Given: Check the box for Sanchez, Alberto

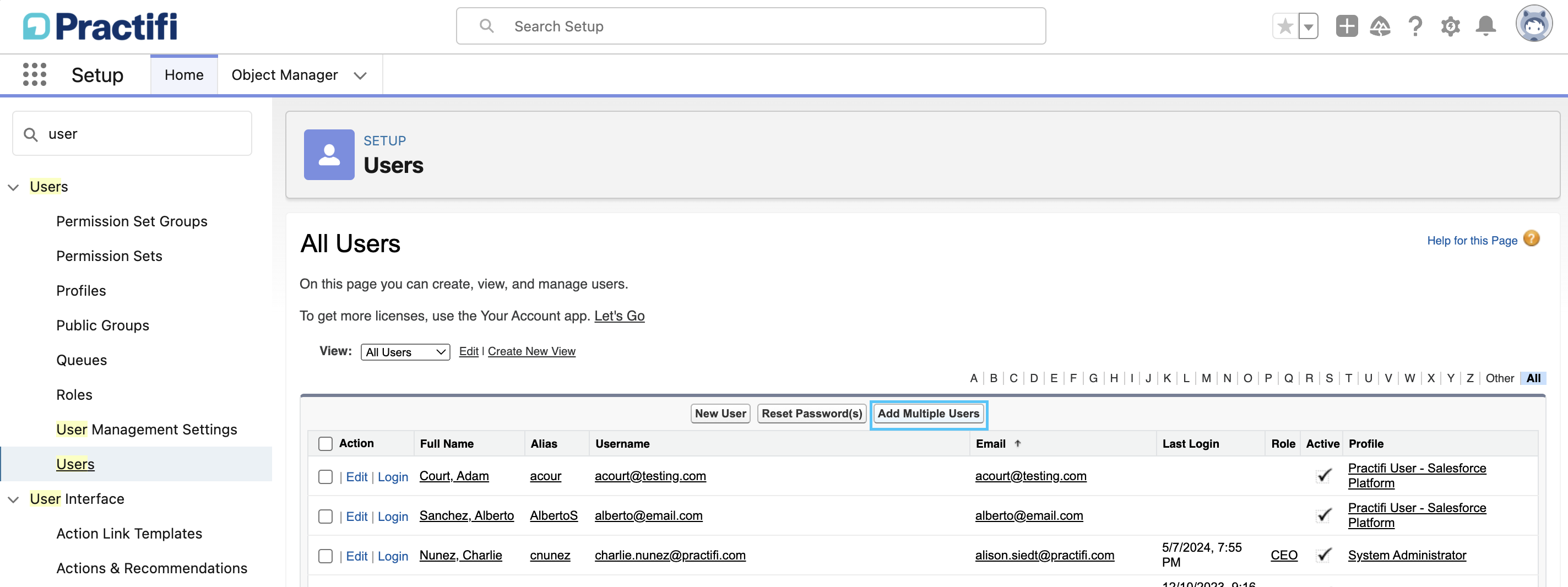Looking at the screenshot, I should tap(325, 516).
